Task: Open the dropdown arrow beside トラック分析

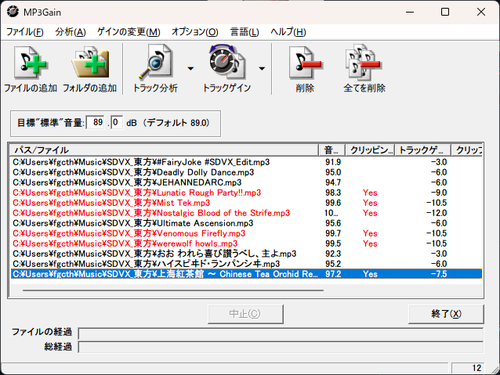Action: (x=190, y=69)
